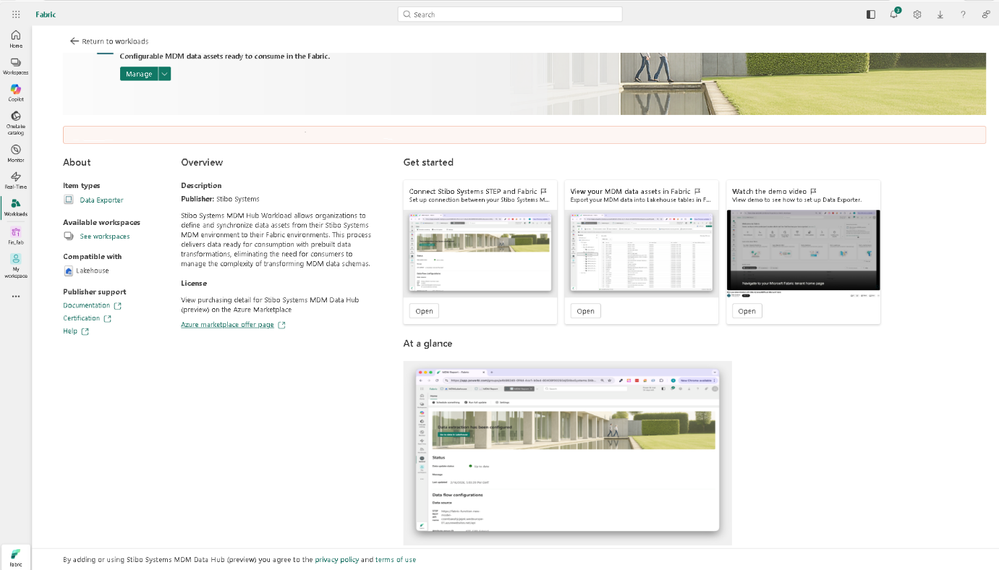Image resolution: width=999 pixels, height=570 pixels.
Task: Open the app launcher waffle icon
Action: (16, 14)
